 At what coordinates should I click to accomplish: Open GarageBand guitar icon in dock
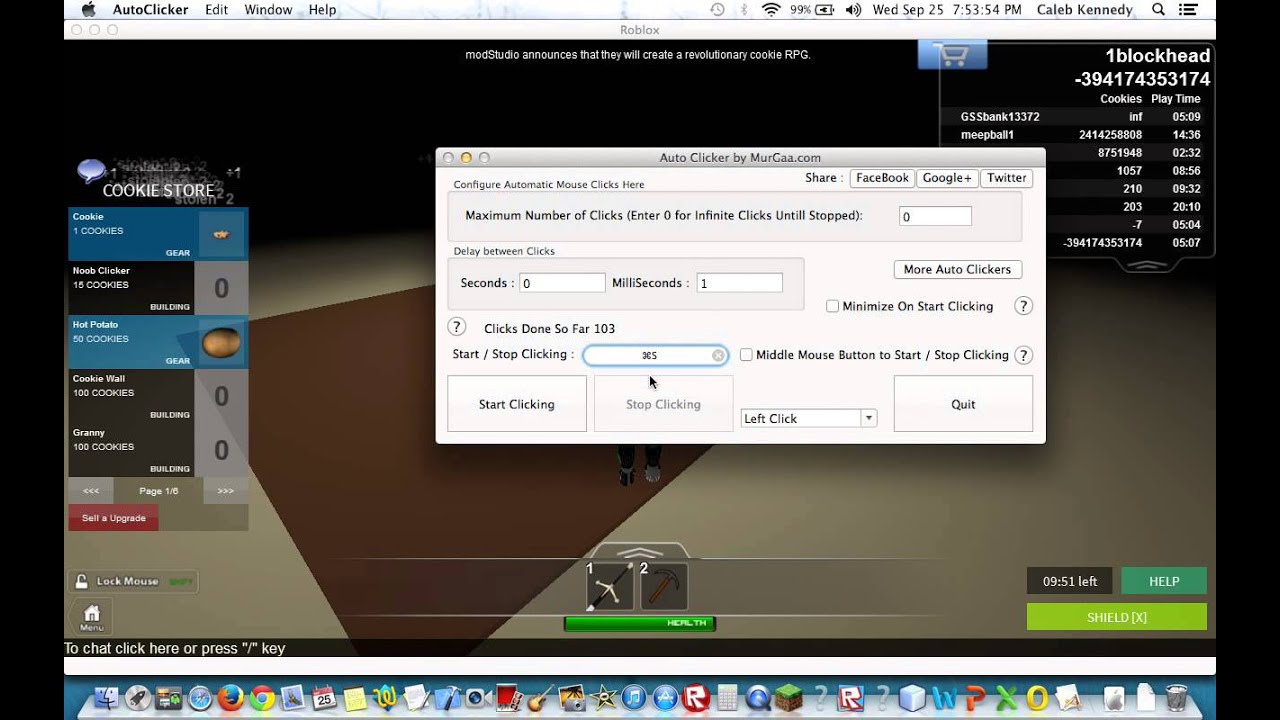(541, 697)
